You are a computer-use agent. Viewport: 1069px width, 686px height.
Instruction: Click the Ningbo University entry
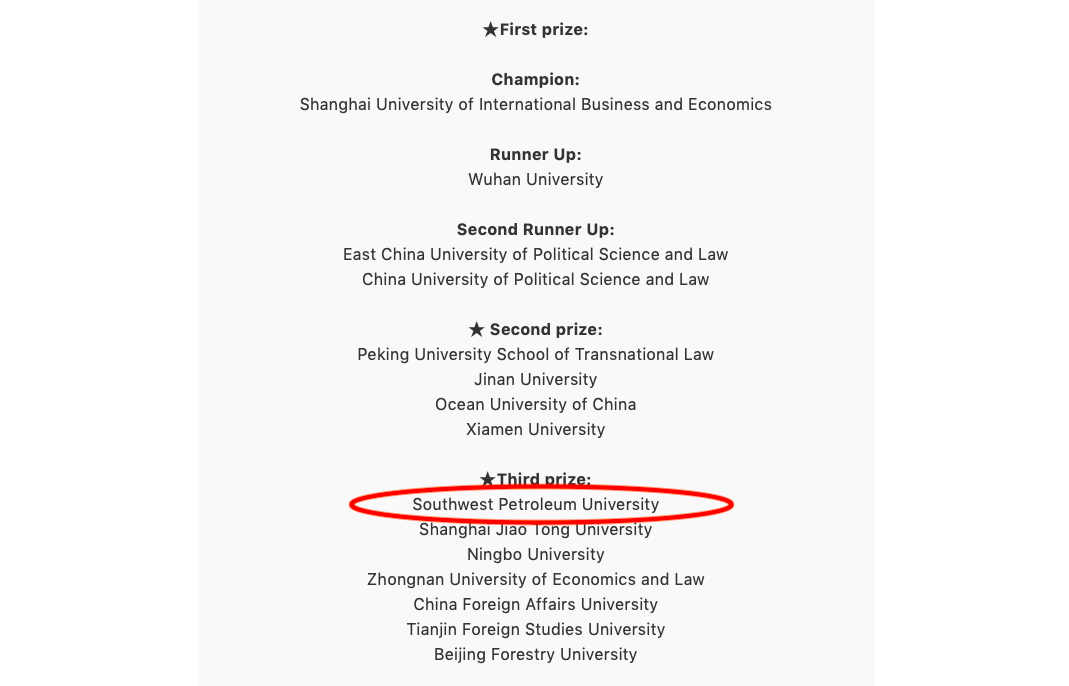click(535, 555)
